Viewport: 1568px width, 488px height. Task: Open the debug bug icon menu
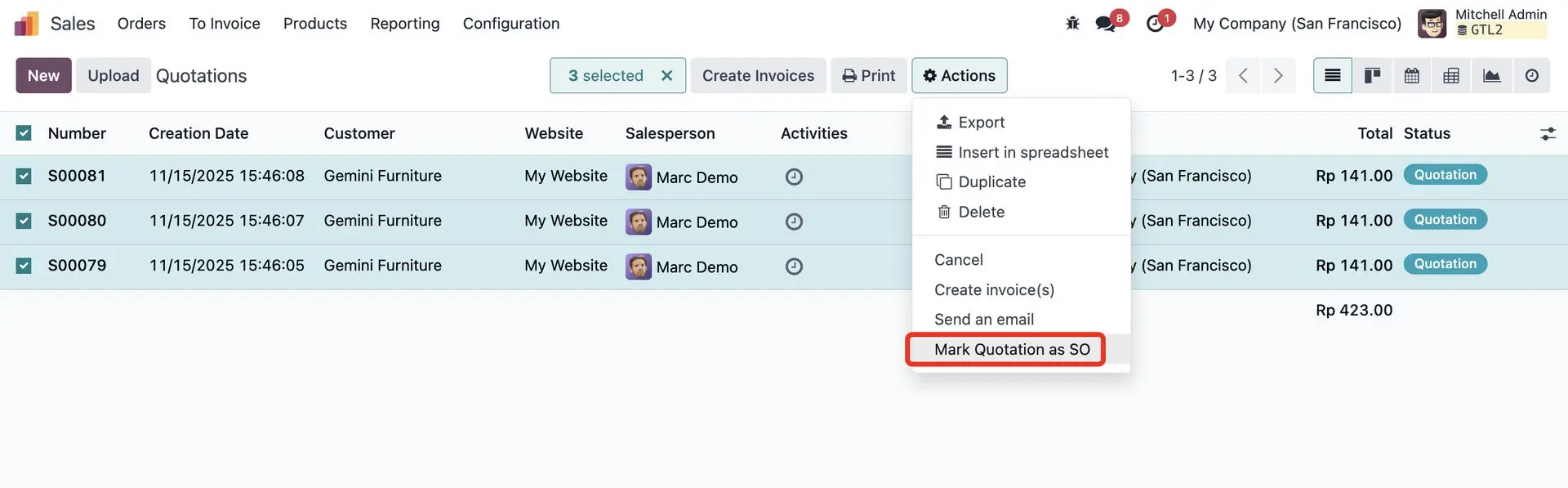[x=1072, y=24]
